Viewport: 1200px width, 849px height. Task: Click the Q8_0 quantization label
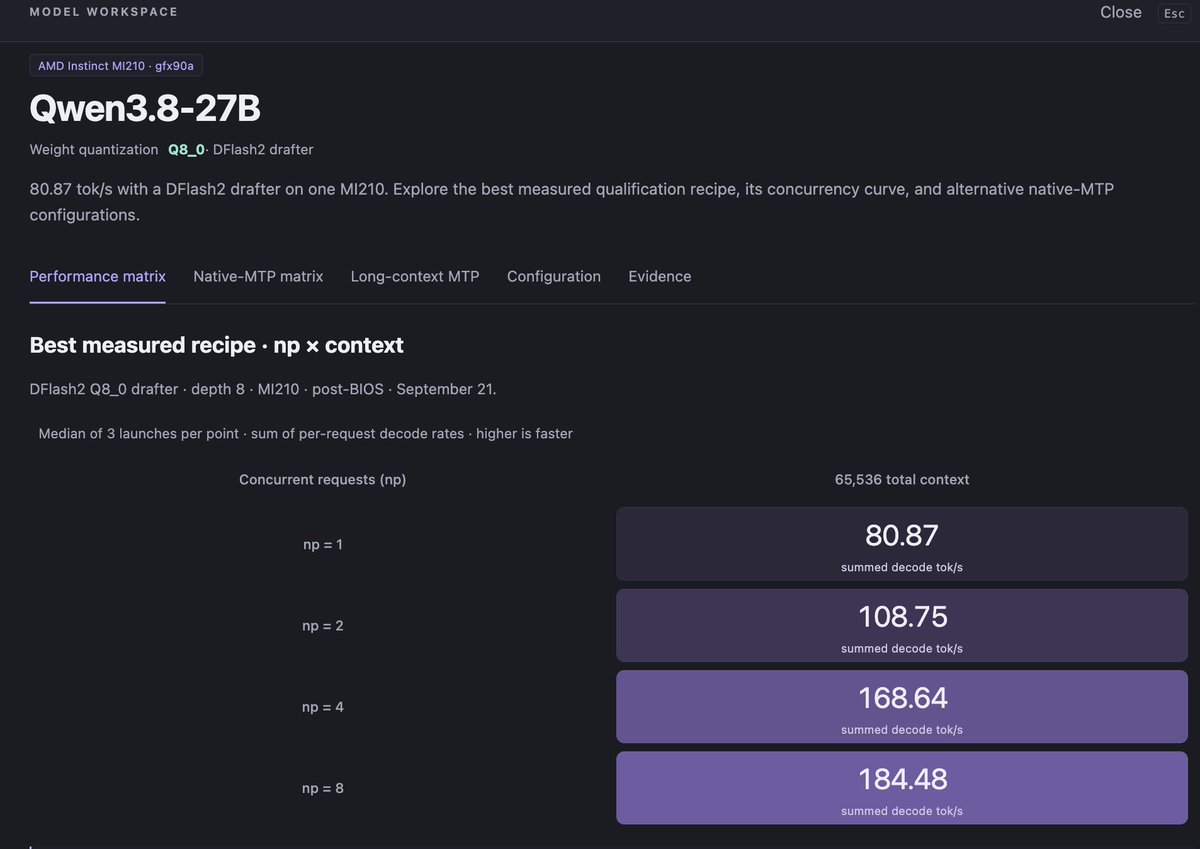(186, 149)
